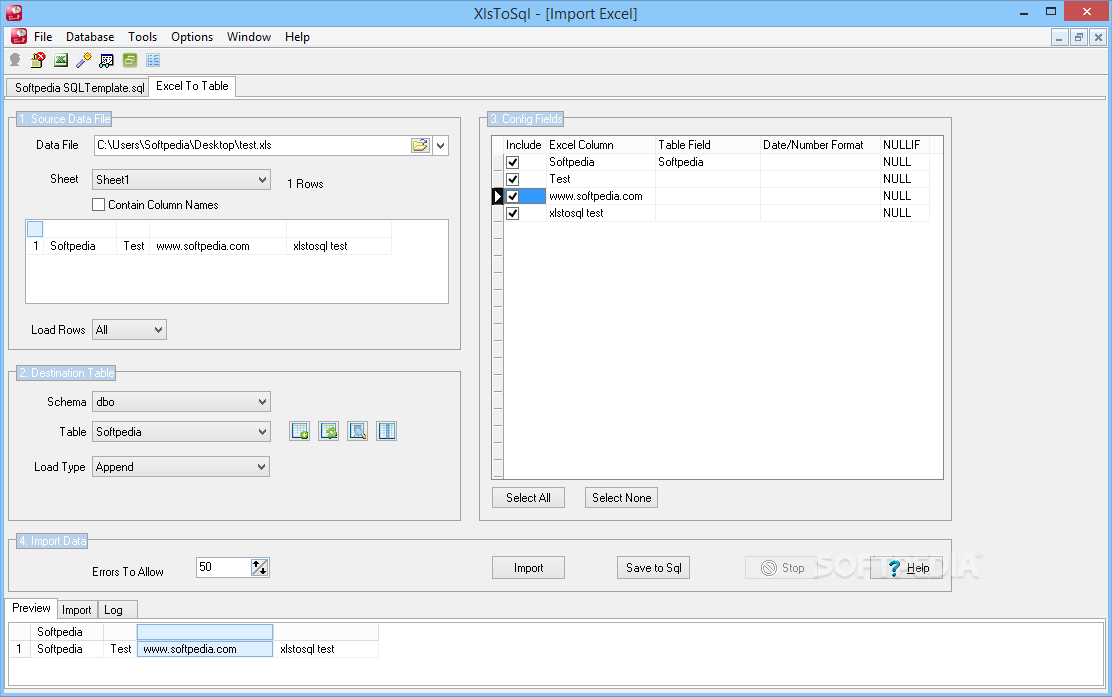Viewport: 1112px width, 697px height.
Task: Click the xlstosql test cell in the preview grid
Action: click(326, 649)
